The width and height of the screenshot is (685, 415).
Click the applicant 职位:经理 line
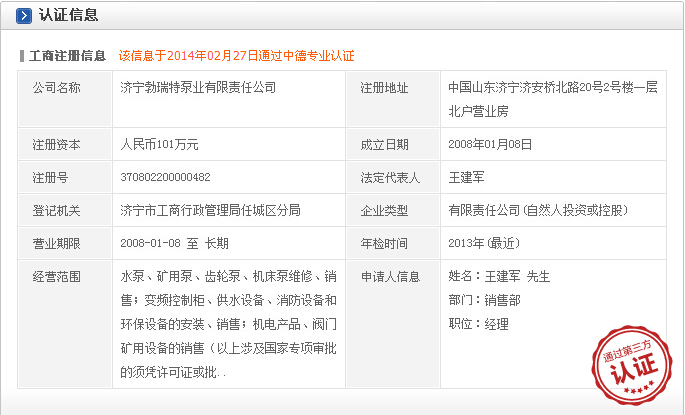(x=478, y=324)
